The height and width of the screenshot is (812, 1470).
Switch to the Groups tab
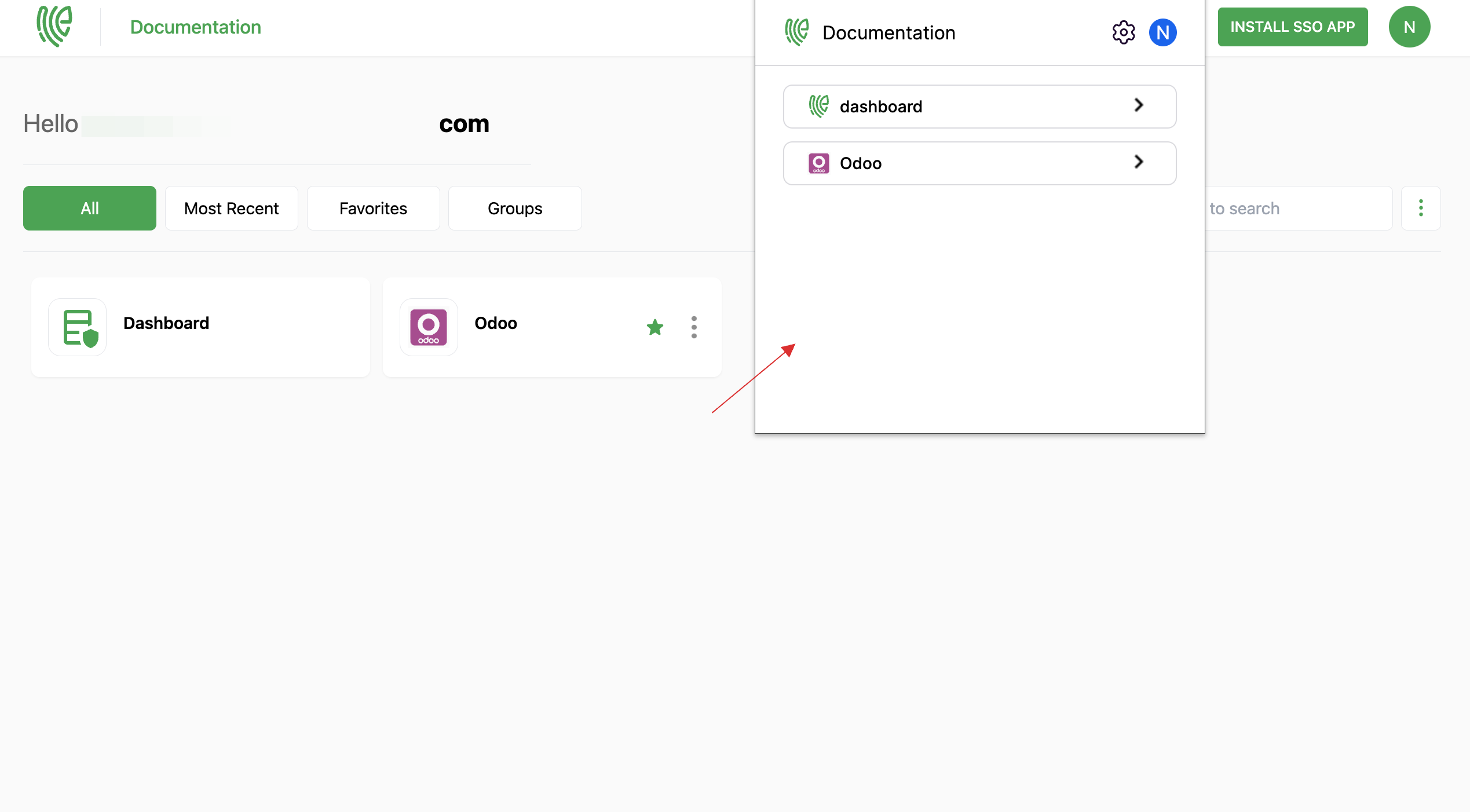(515, 208)
